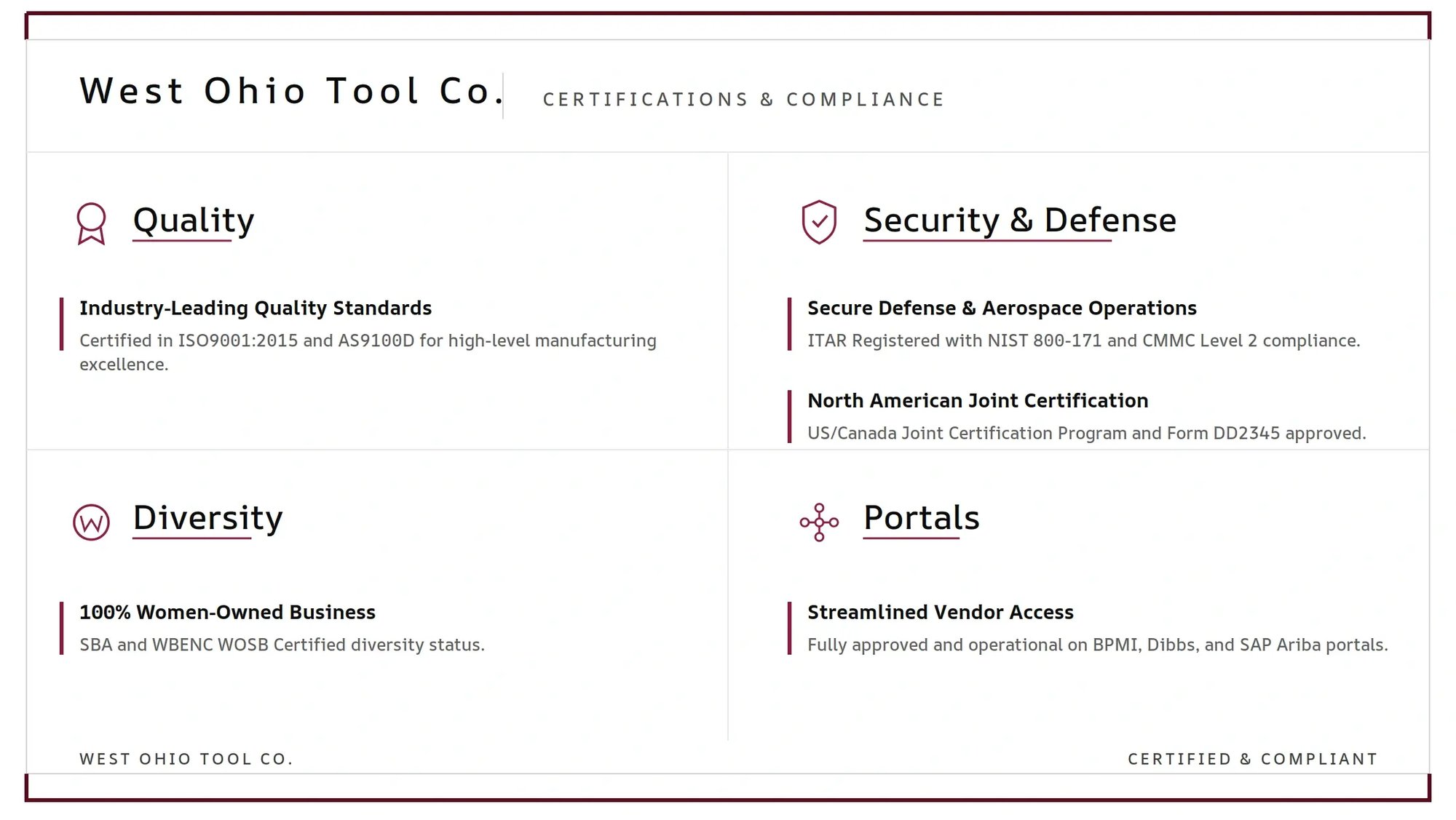Image resolution: width=1456 pixels, height=820 pixels.
Task: Click the Certified & Compliant footer label
Action: click(1249, 759)
